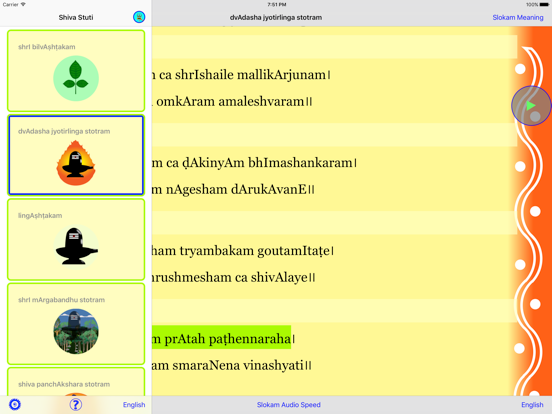This screenshot has height=414, width=552.
Task: Tap the white ribbon dot beside the shivAlaye line
Action: click(520, 265)
